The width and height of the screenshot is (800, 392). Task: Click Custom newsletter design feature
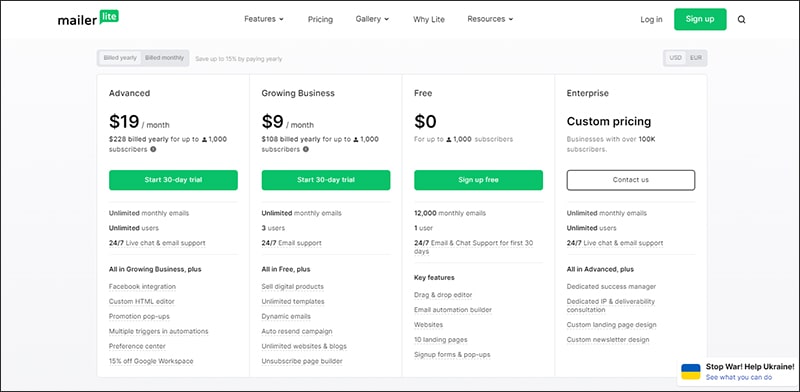608,339
